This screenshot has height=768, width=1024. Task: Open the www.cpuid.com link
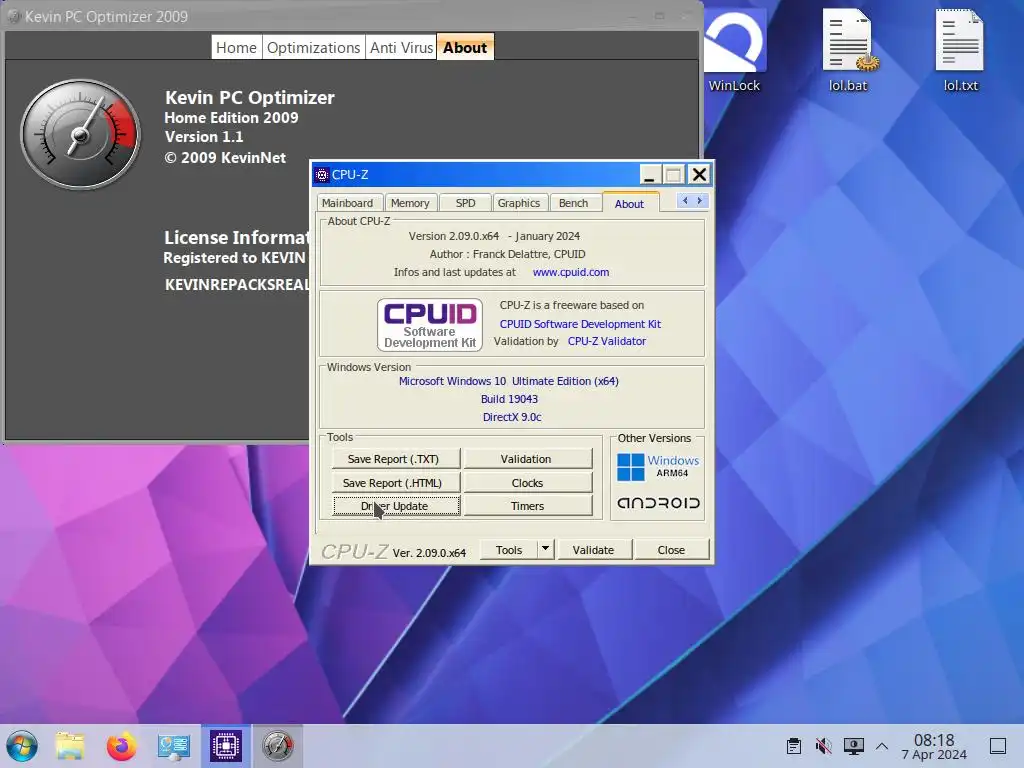pyautogui.click(x=571, y=272)
